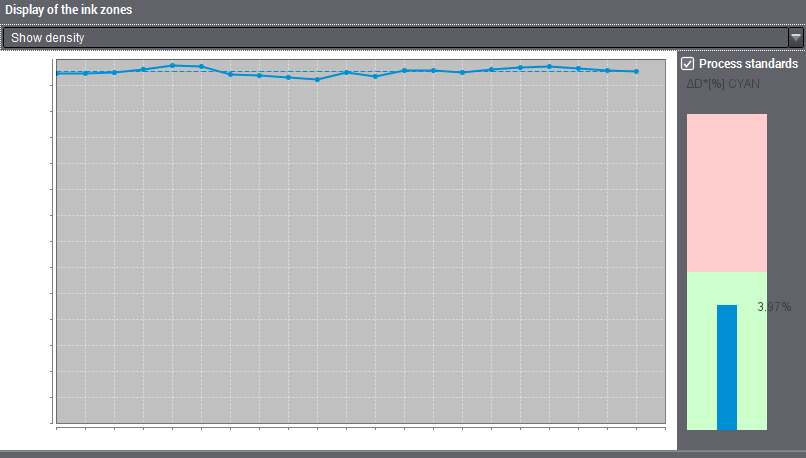The image size is (806, 458).
Task: Click the Show density selected text
Action: click(47, 37)
